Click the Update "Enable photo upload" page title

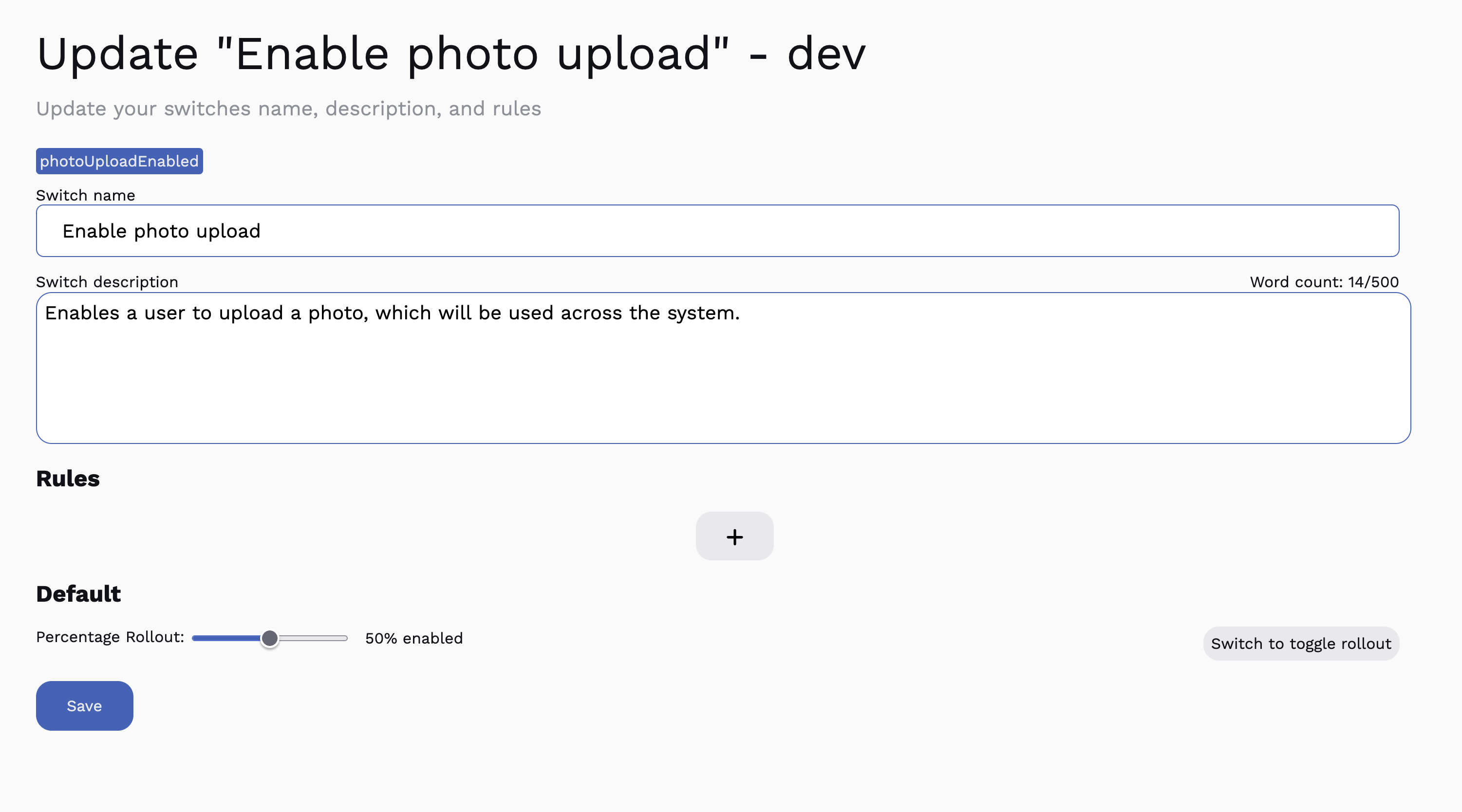[x=451, y=54]
